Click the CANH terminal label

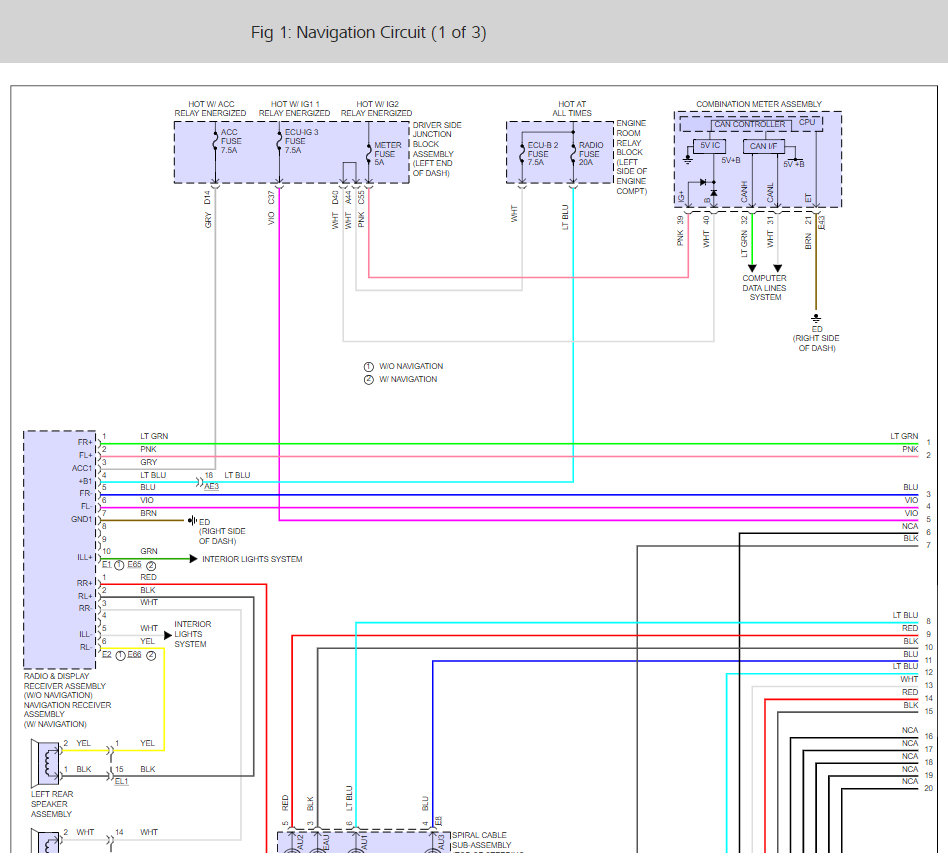click(744, 192)
